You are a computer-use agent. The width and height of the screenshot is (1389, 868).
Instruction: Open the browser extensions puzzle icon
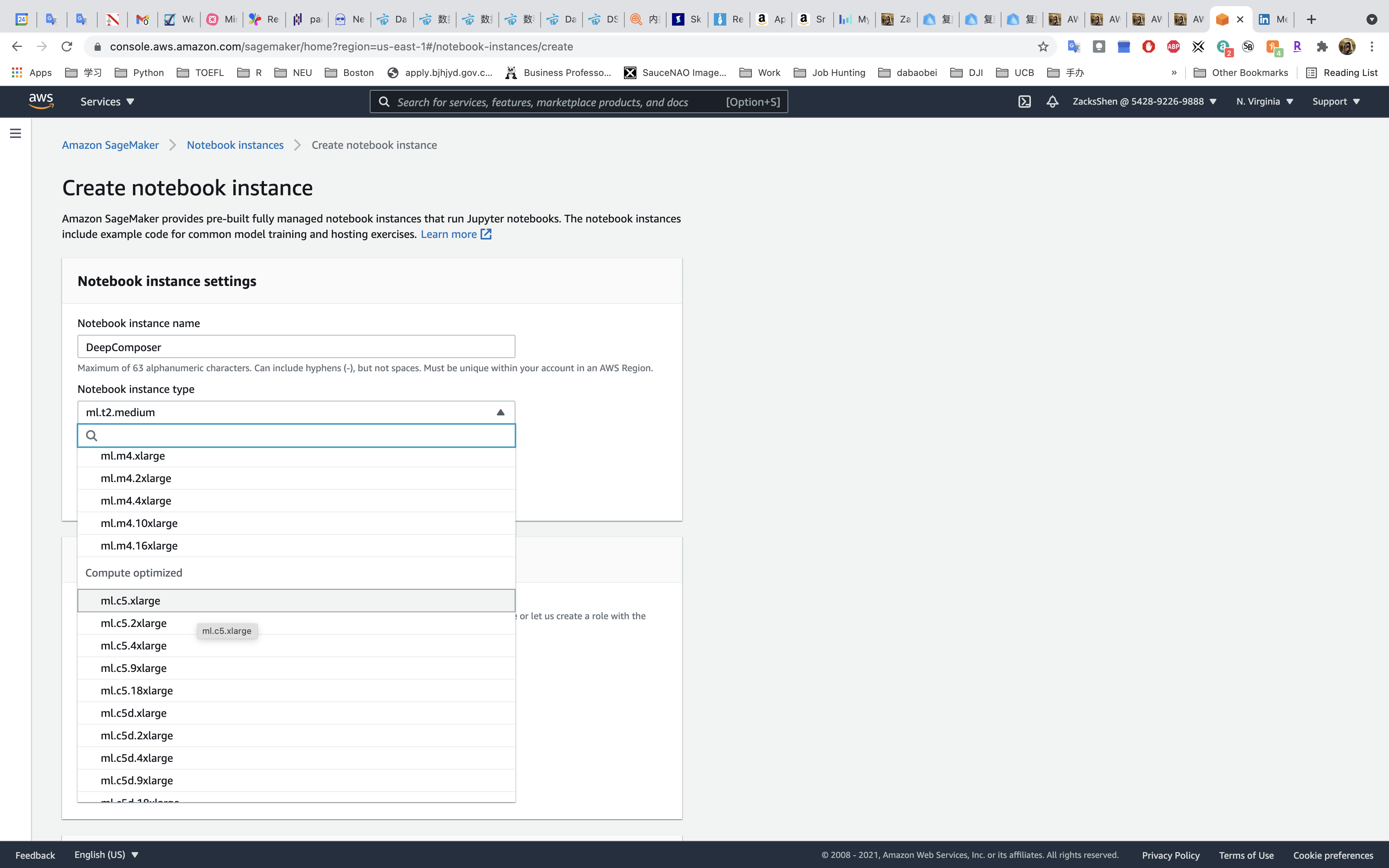[1322, 46]
